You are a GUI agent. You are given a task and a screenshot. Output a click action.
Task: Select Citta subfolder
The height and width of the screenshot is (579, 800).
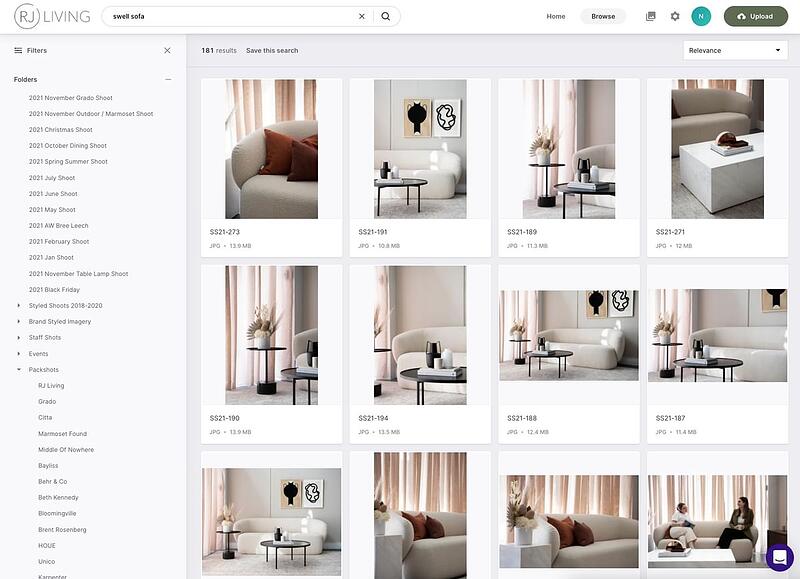[45, 417]
